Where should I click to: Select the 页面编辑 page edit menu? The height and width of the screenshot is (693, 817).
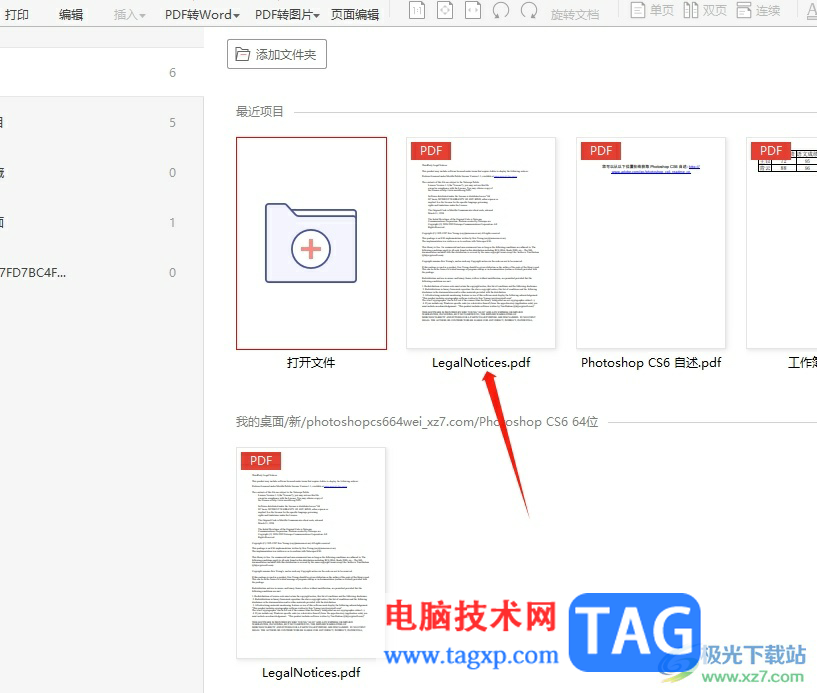pos(355,15)
